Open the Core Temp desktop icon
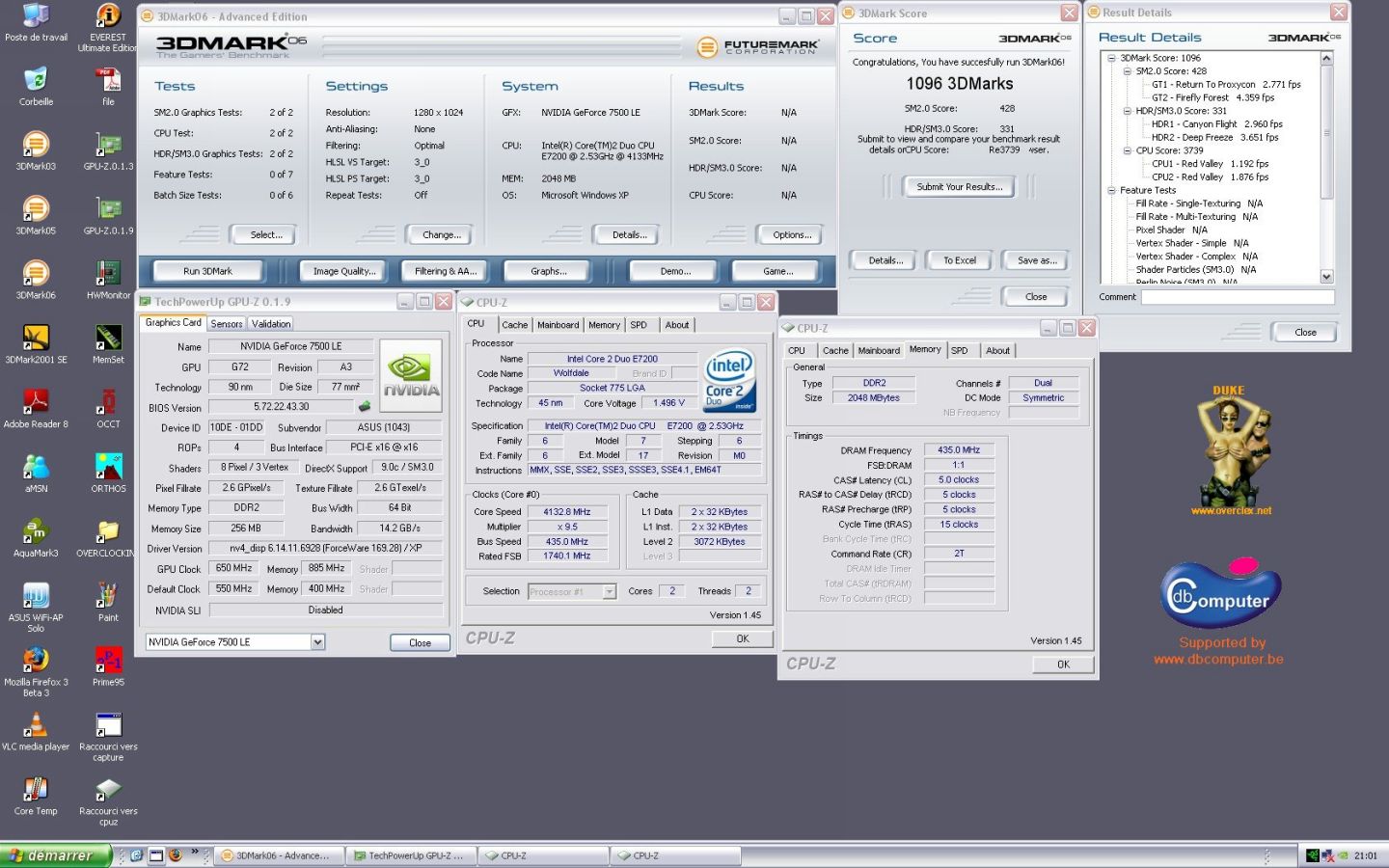Image resolution: width=1389 pixels, height=868 pixels. coord(36,790)
